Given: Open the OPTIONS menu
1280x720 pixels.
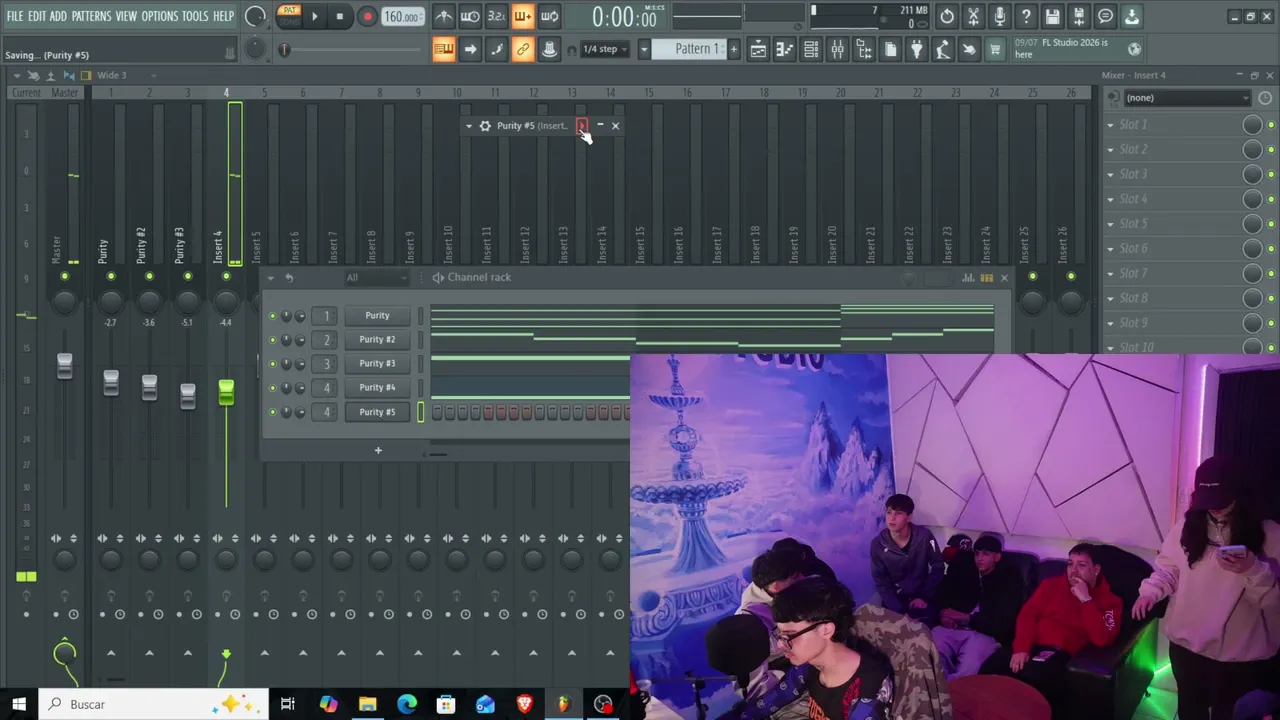Looking at the screenshot, I should [159, 16].
